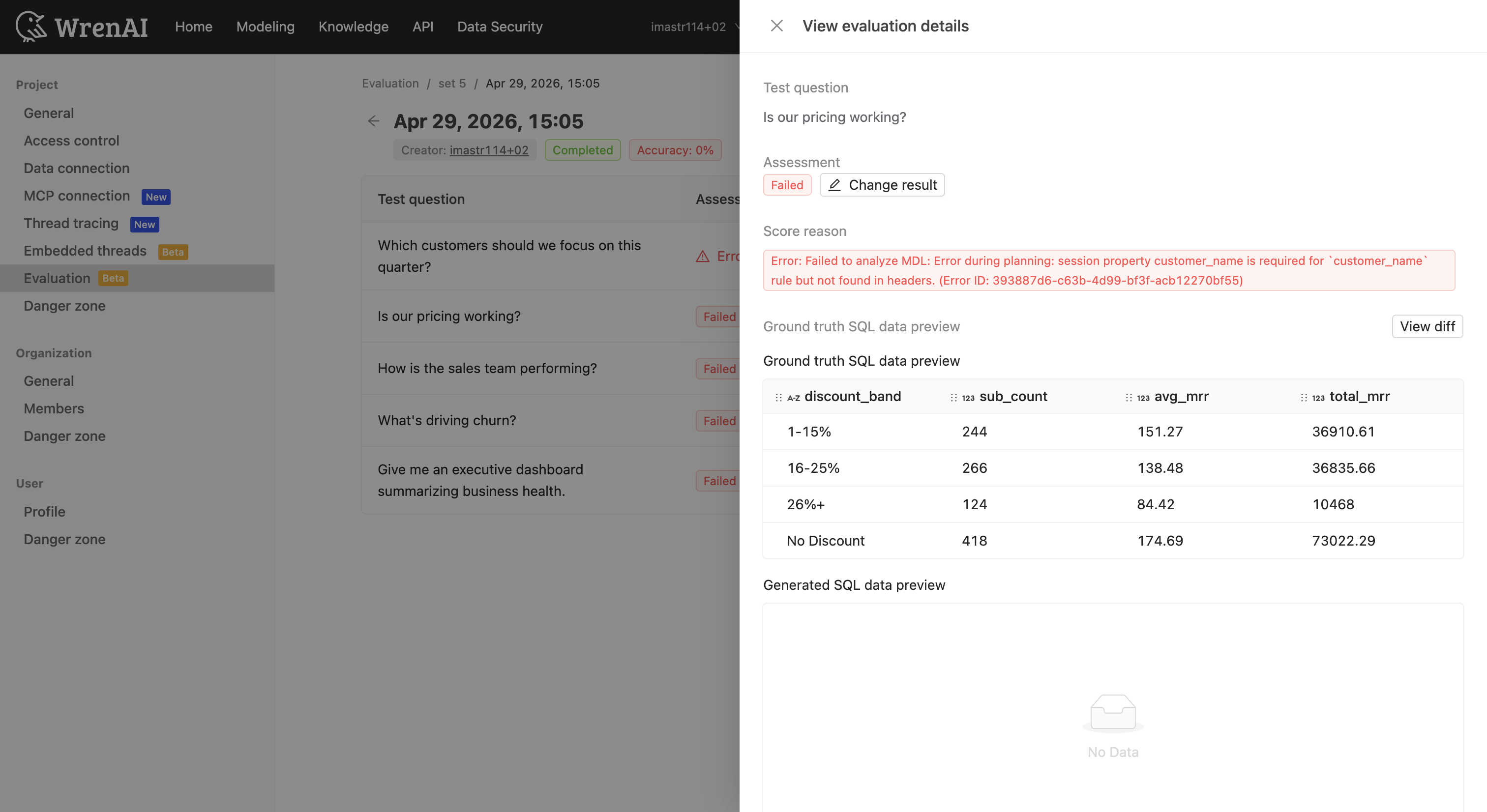Click the total_mrr column header
The image size is (1487, 812).
point(1375,397)
